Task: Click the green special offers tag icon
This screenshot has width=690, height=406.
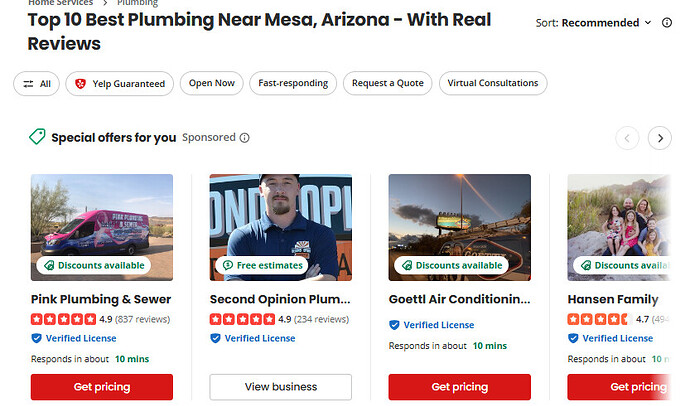Action: [37, 137]
